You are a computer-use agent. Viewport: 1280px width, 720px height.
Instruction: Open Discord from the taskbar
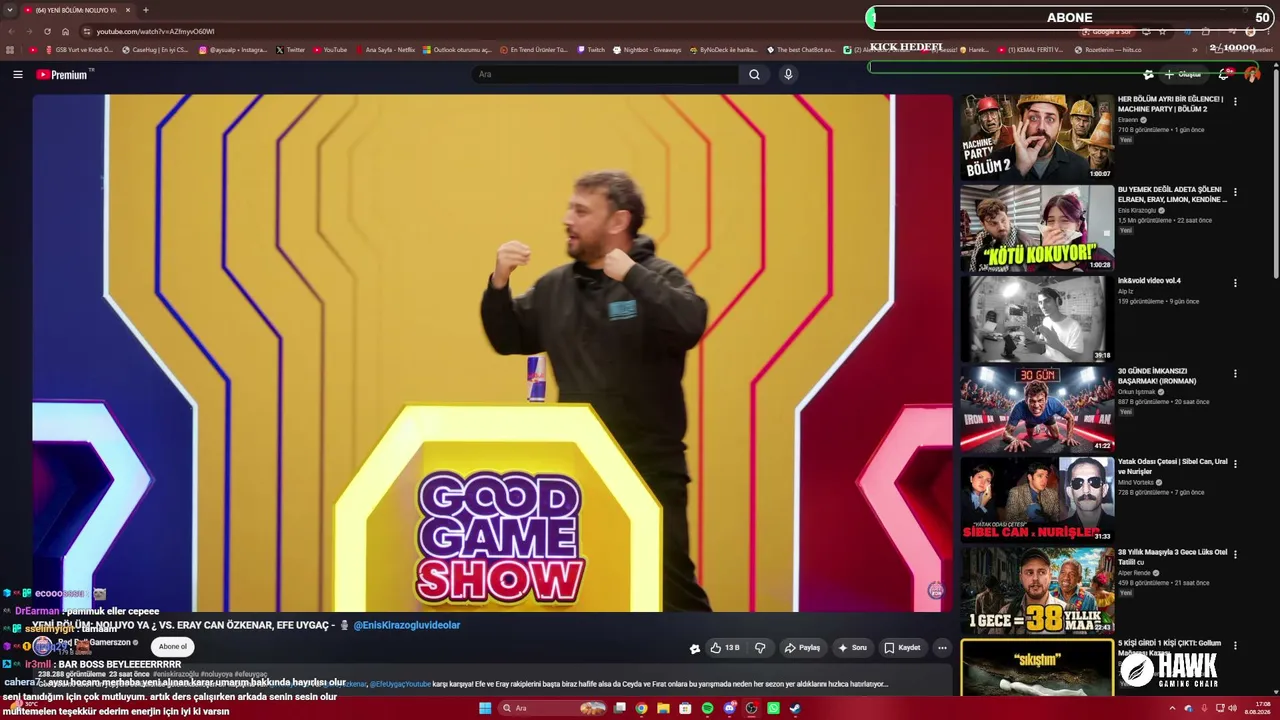(x=729, y=708)
